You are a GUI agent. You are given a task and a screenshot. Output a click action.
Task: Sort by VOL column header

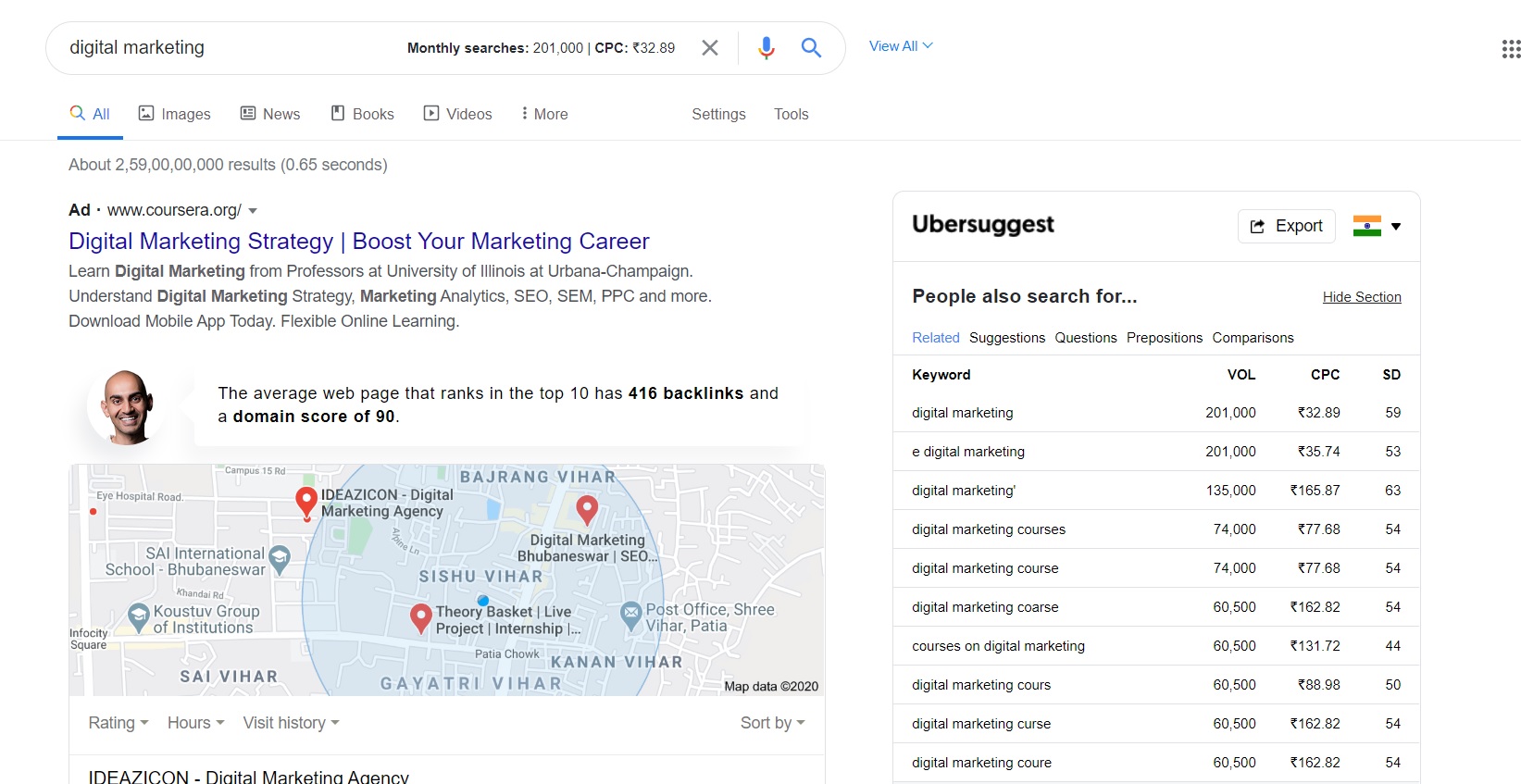point(1241,375)
